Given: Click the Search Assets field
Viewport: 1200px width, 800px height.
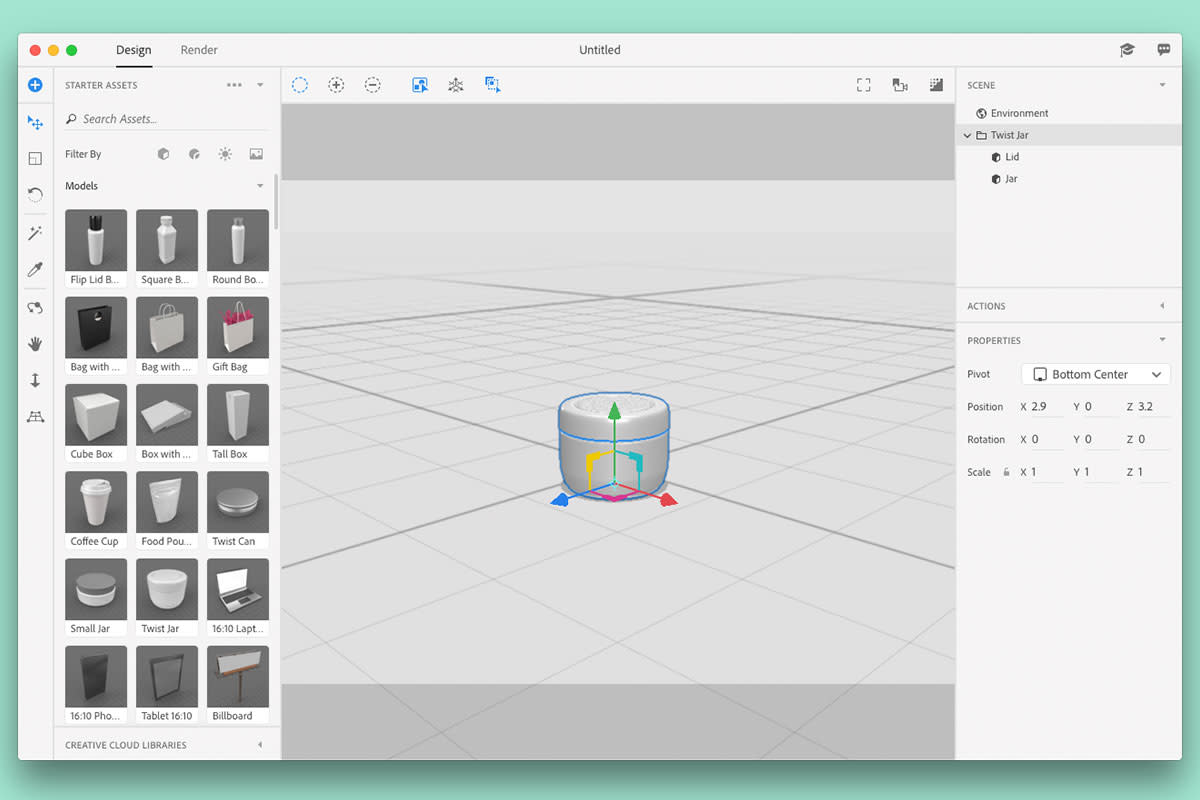Looking at the screenshot, I should [x=166, y=119].
